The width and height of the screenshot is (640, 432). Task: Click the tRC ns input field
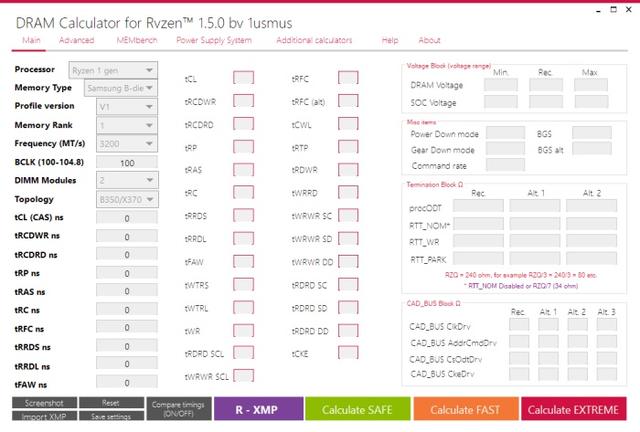click(127, 309)
